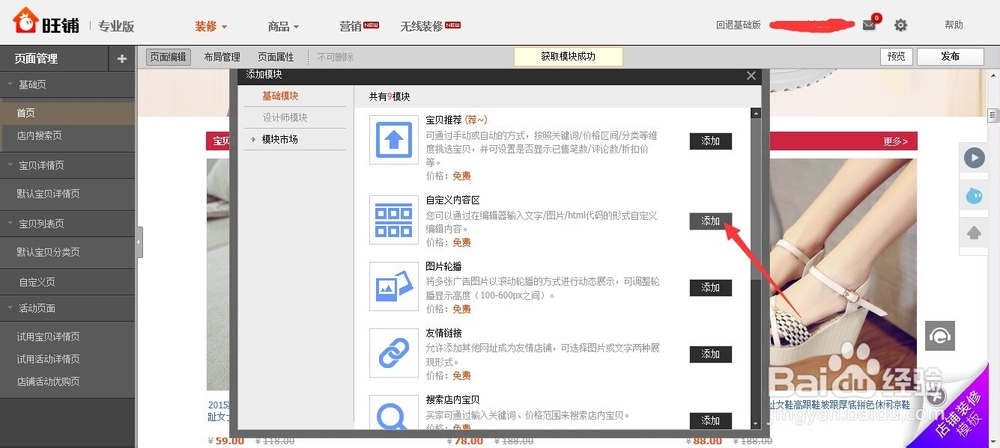
Task: Click the 宝贝推荐 module icon
Action: (x=393, y=140)
